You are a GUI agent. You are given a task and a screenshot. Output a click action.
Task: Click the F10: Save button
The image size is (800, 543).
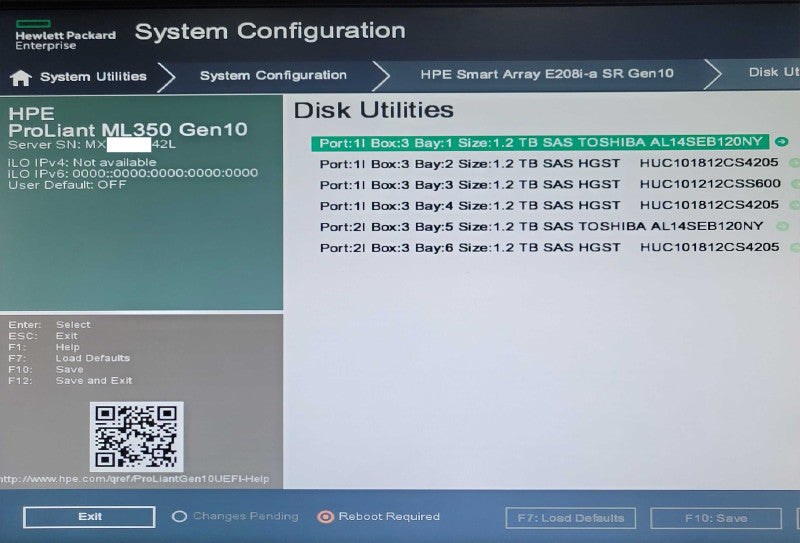716,519
